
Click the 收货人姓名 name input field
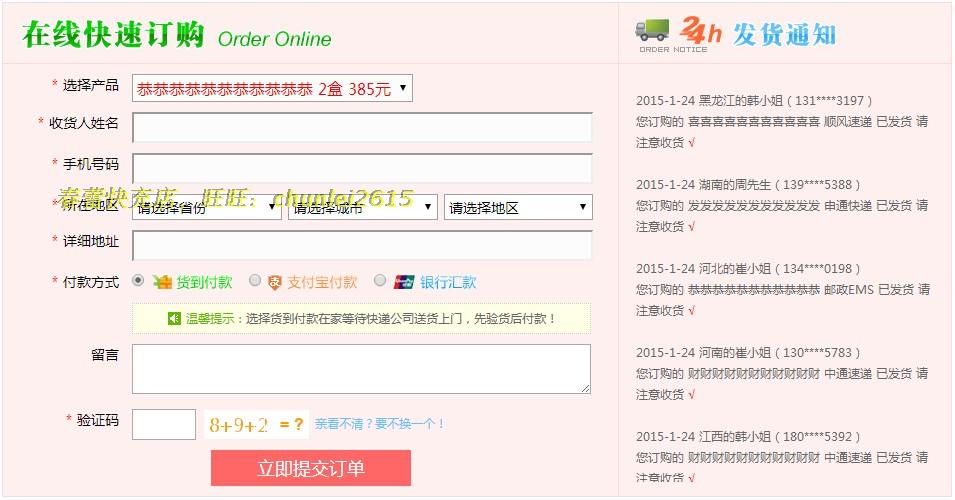click(362, 127)
